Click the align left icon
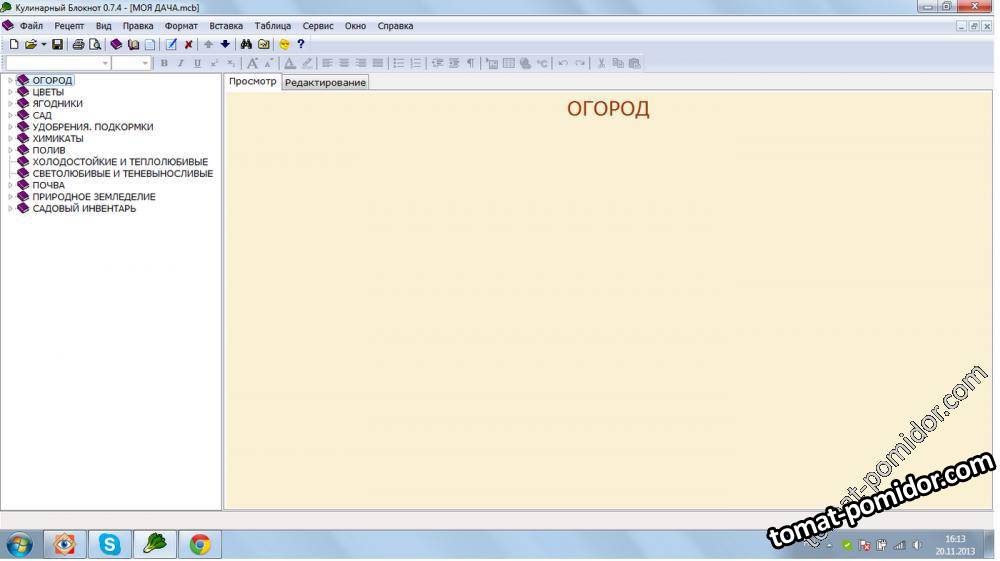 (x=327, y=63)
